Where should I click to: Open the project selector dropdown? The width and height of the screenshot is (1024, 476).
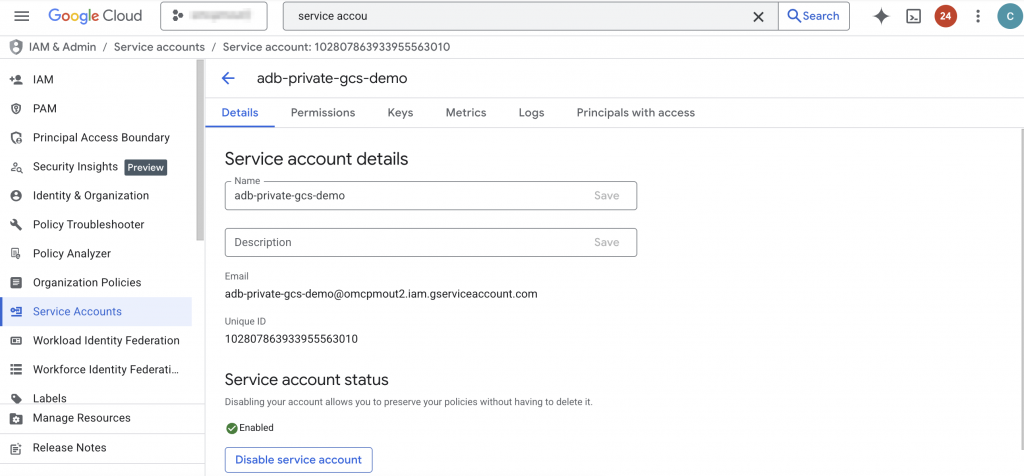coord(213,16)
